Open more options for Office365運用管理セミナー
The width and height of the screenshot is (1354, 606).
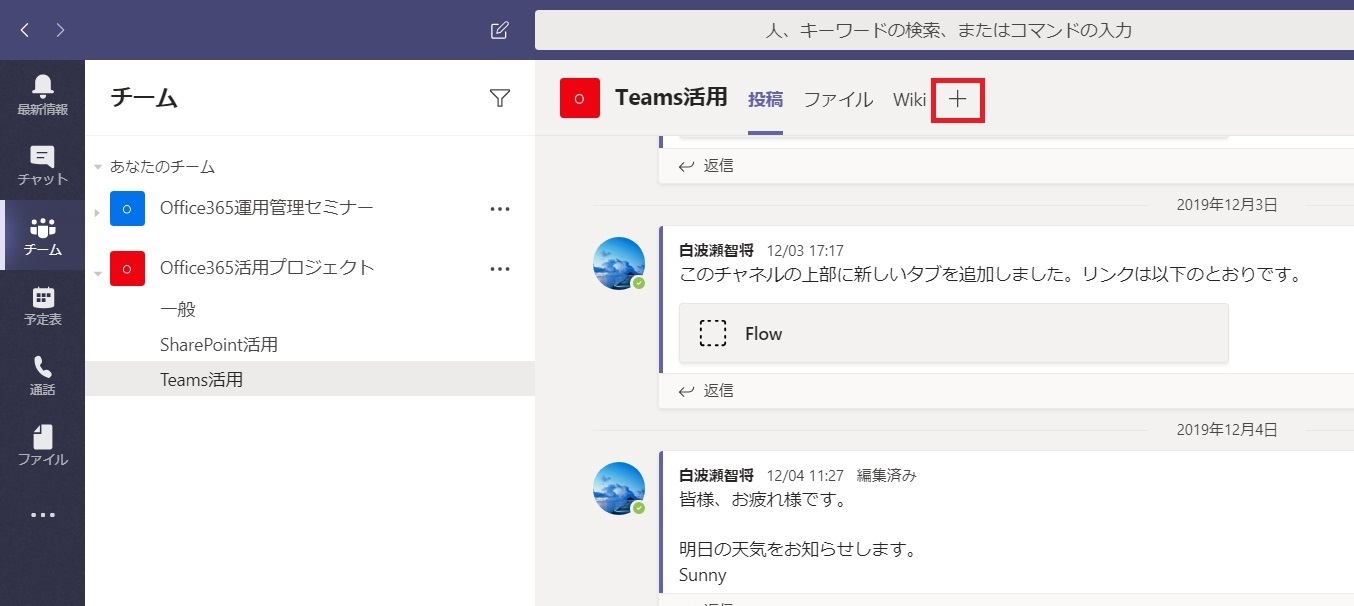pyautogui.click(x=500, y=209)
